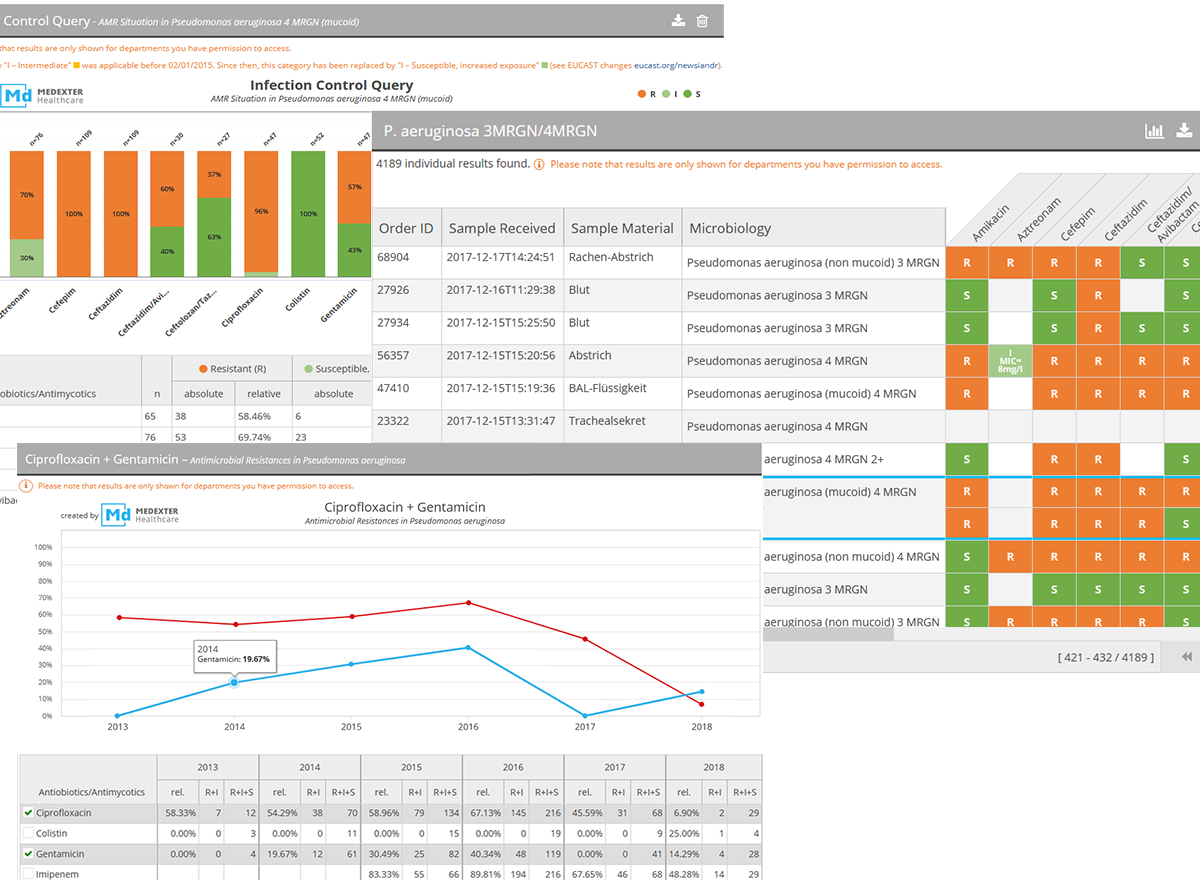The height and width of the screenshot is (880, 1200).
Task: Click the 2016 Gentamicin data point
Action: click(x=468, y=648)
